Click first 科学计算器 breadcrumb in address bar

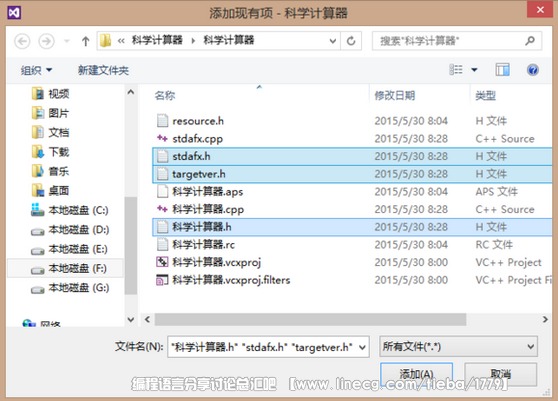click(157, 40)
